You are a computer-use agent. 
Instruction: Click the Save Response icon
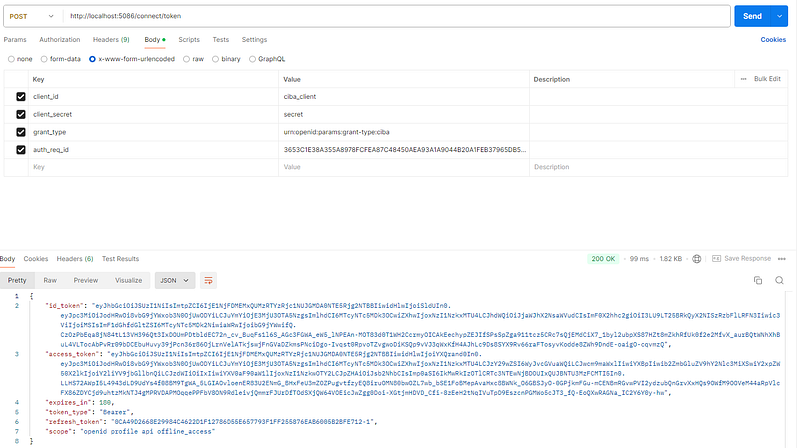[x=716, y=259]
